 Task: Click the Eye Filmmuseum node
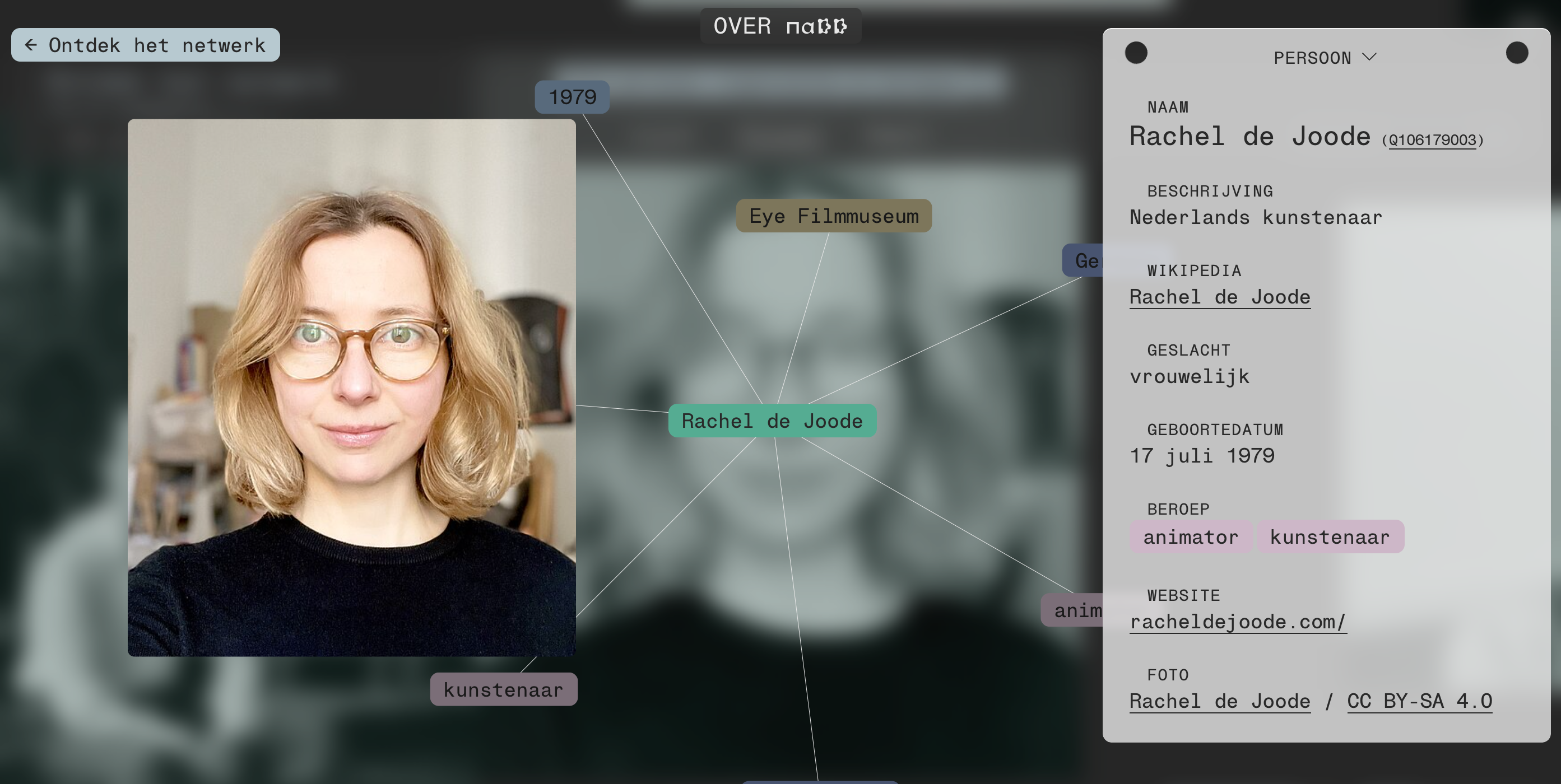pos(833,216)
